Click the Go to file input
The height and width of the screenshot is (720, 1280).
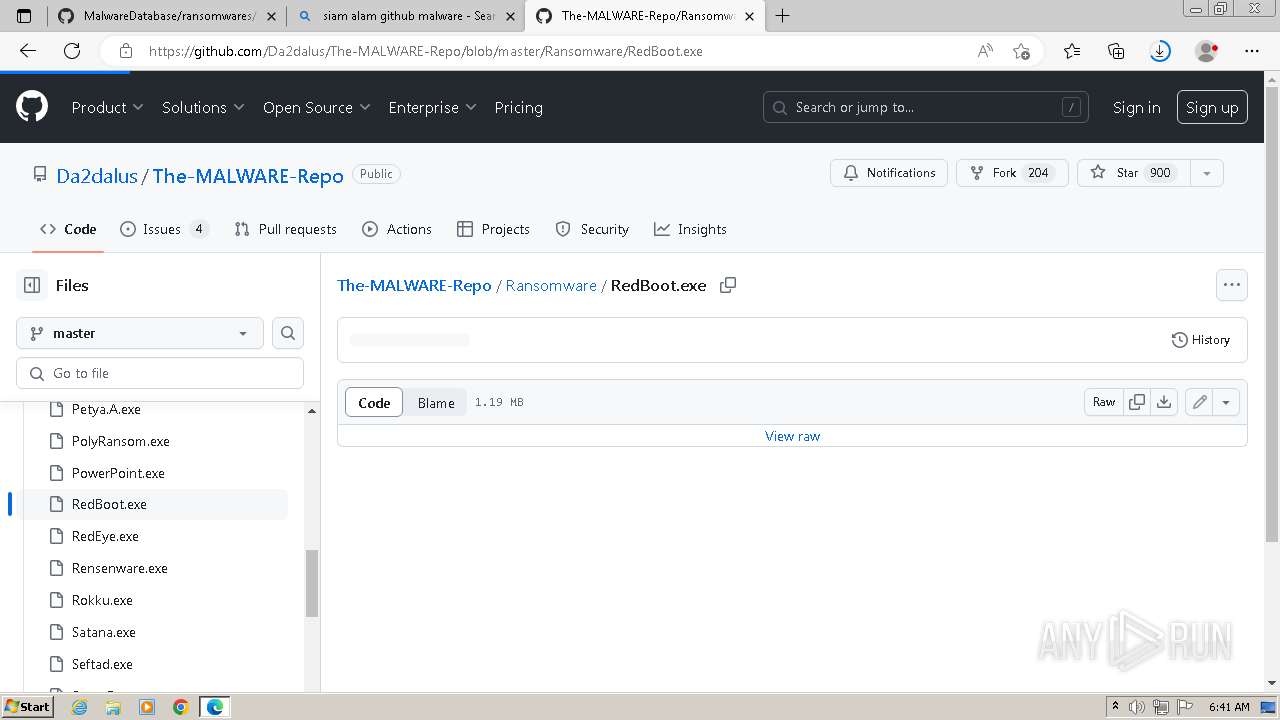point(160,373)
